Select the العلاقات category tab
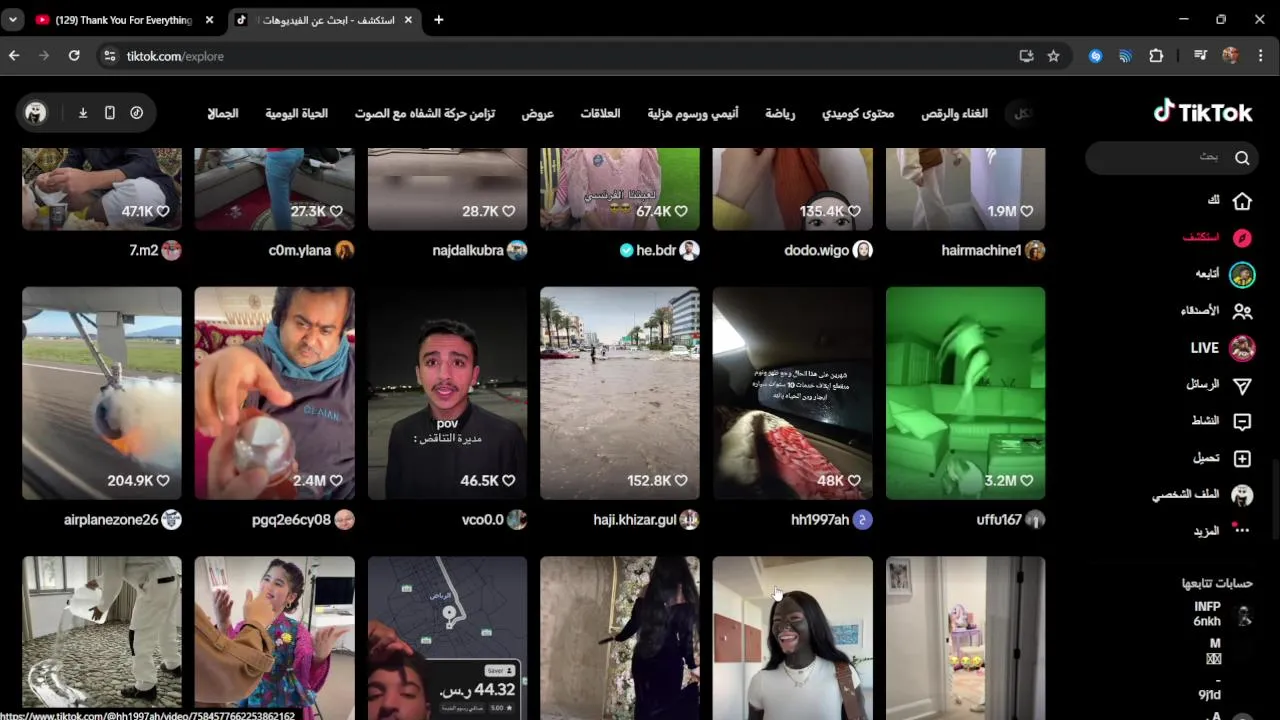 tap(600, 113)
